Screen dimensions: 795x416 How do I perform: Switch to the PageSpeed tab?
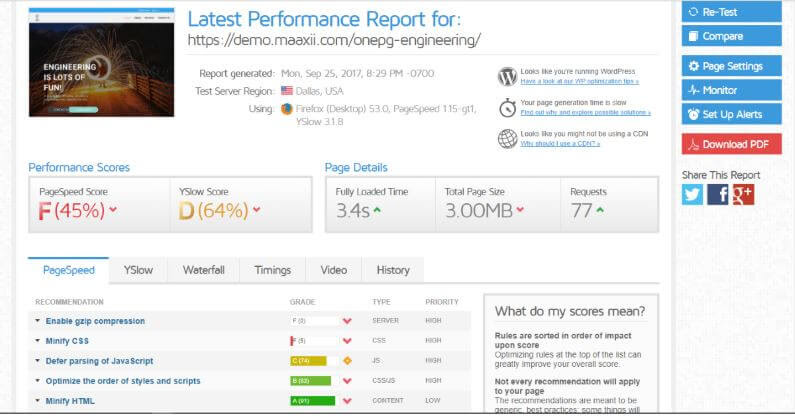[x=68, y=270]
